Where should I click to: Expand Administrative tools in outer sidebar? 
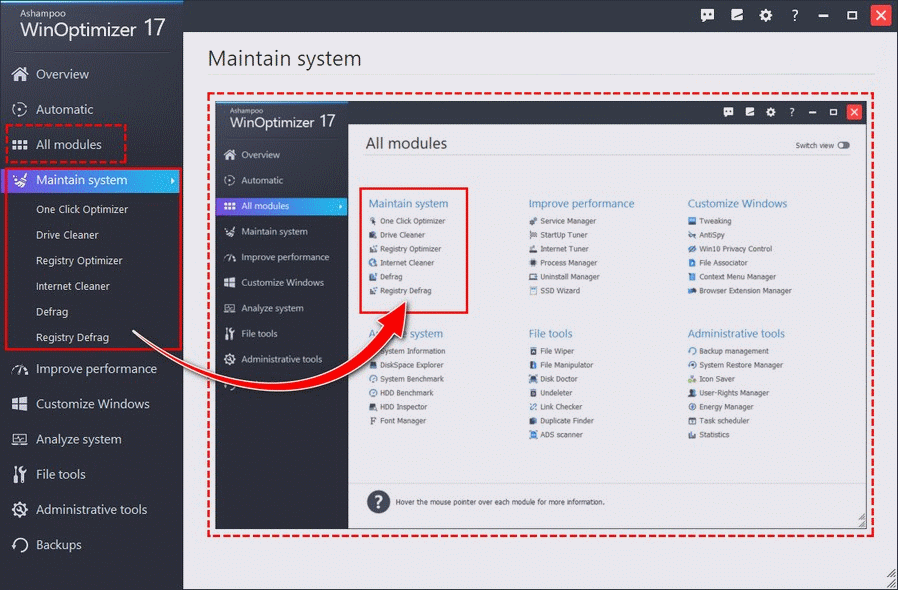point(92,510)
